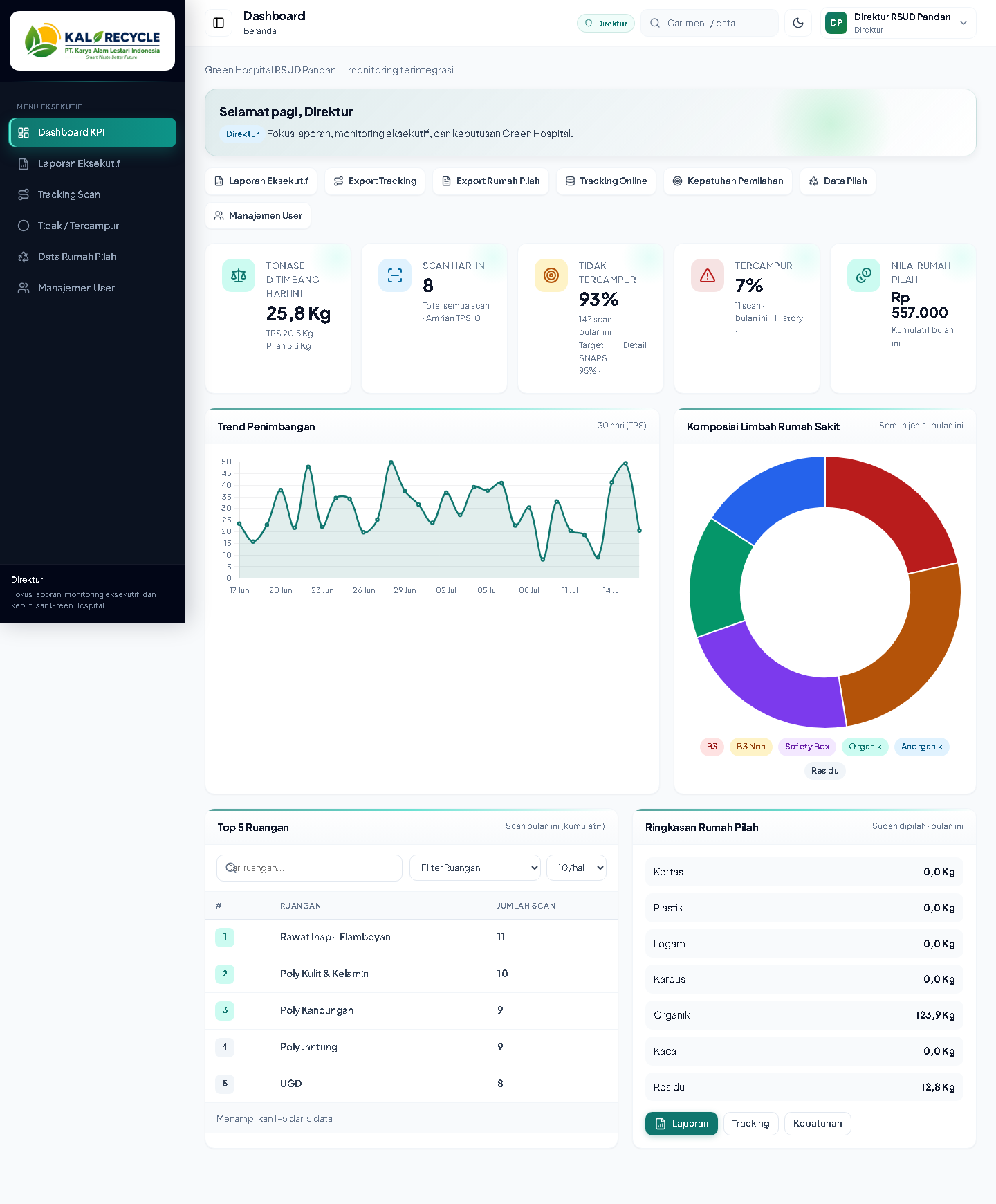Open the Kepatuhan Pemilahan shortcut
Image resolution: width=996 pixels, height=1204 pixels.
coord(728,181)
